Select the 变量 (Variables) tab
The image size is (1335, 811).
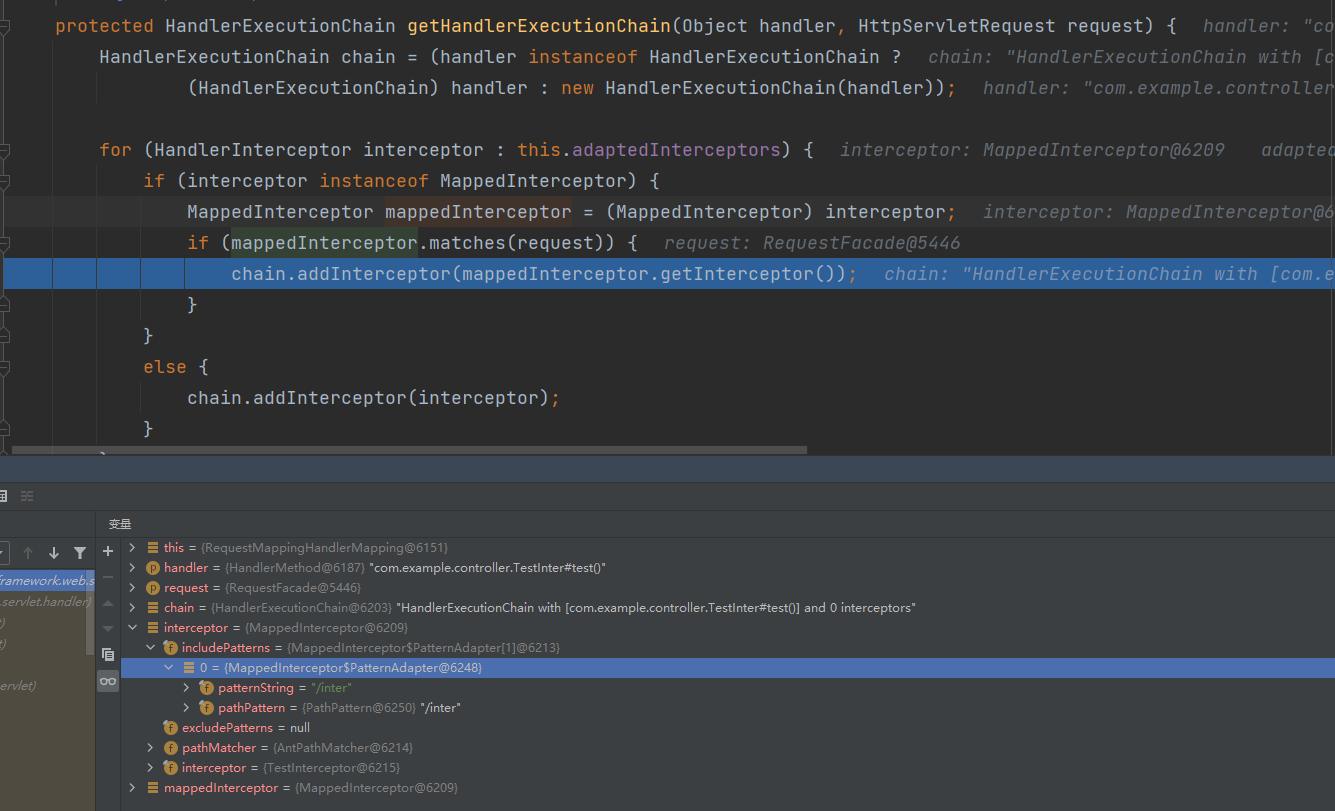click(x=120, y=524)
